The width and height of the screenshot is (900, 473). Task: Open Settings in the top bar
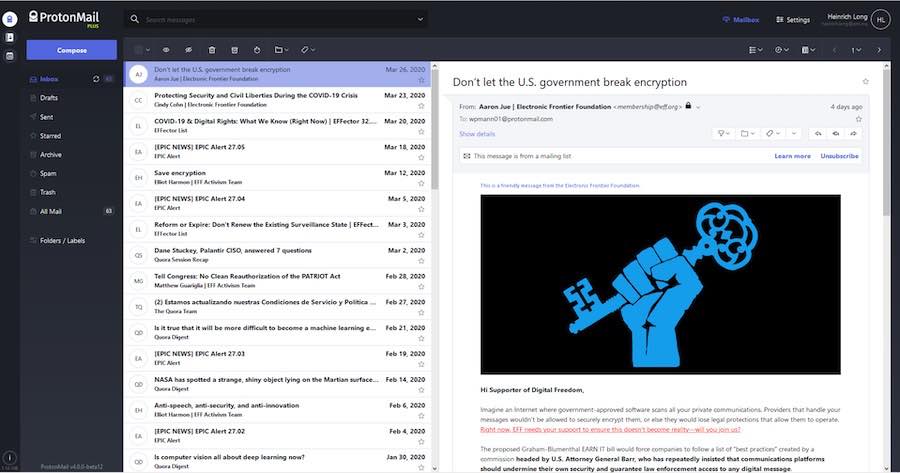point(793,20)
